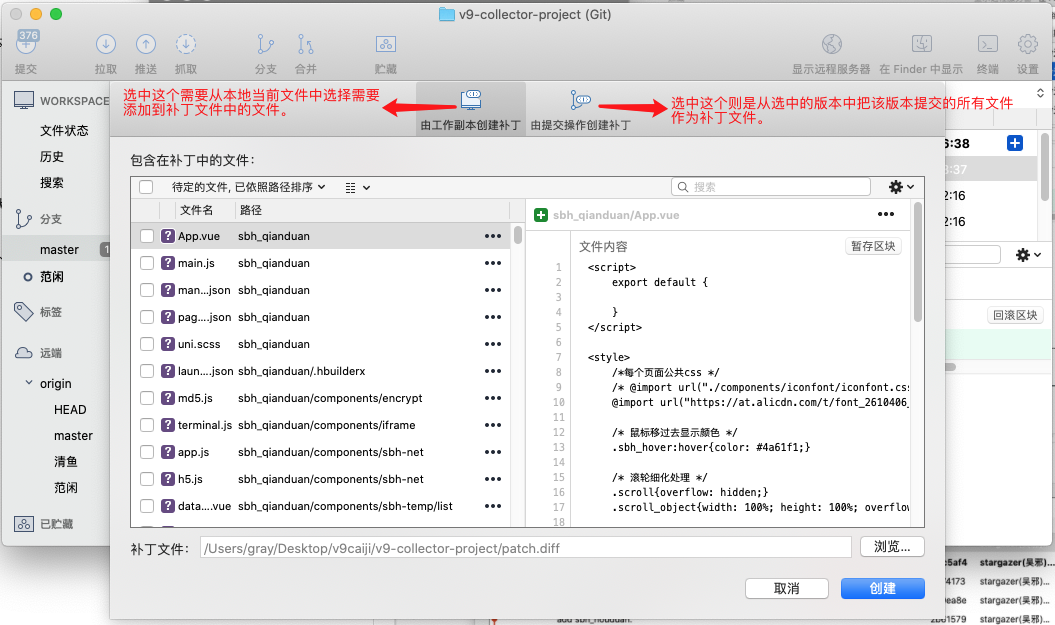Select Search (搜索) in sidebar
This screenshot has width=1055, height=625.
point(52,183)
